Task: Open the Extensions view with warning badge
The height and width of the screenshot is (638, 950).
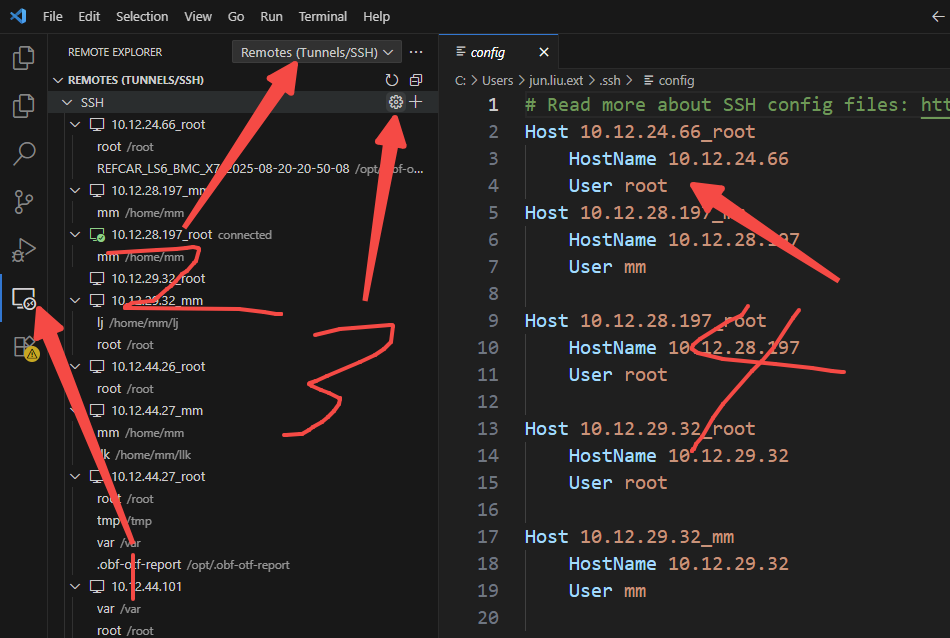Action: [22, 345]
